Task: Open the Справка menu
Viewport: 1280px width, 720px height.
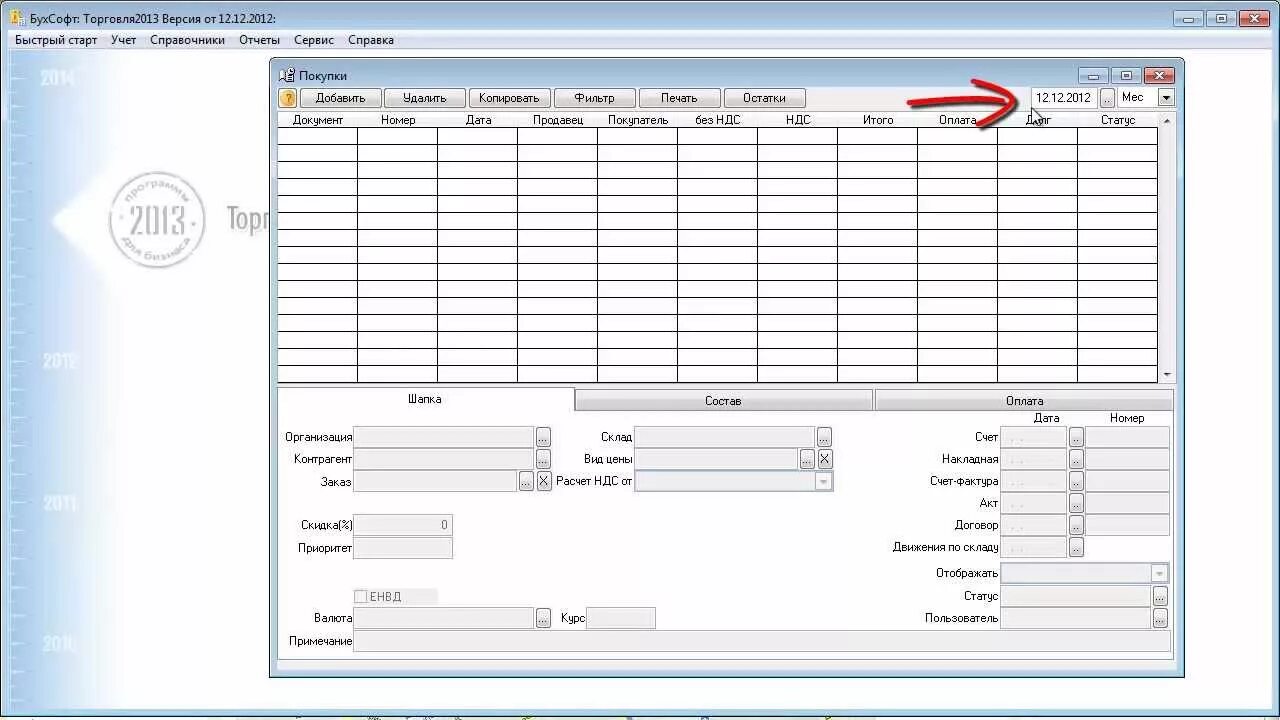Action: (371, 40)
